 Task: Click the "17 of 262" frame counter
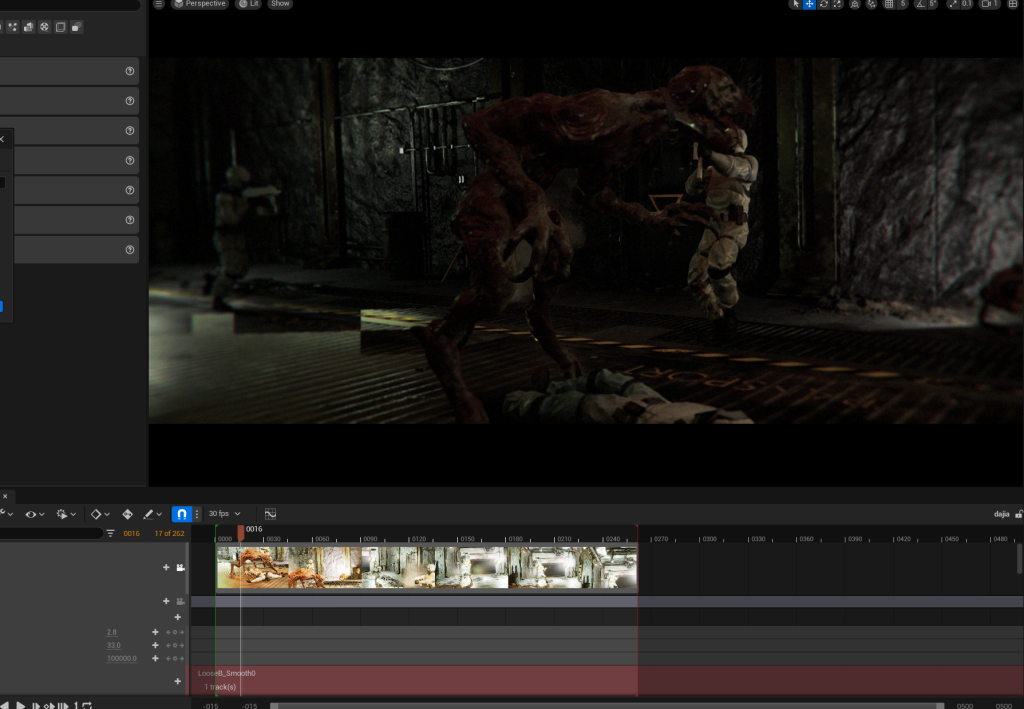pos(169,533)
